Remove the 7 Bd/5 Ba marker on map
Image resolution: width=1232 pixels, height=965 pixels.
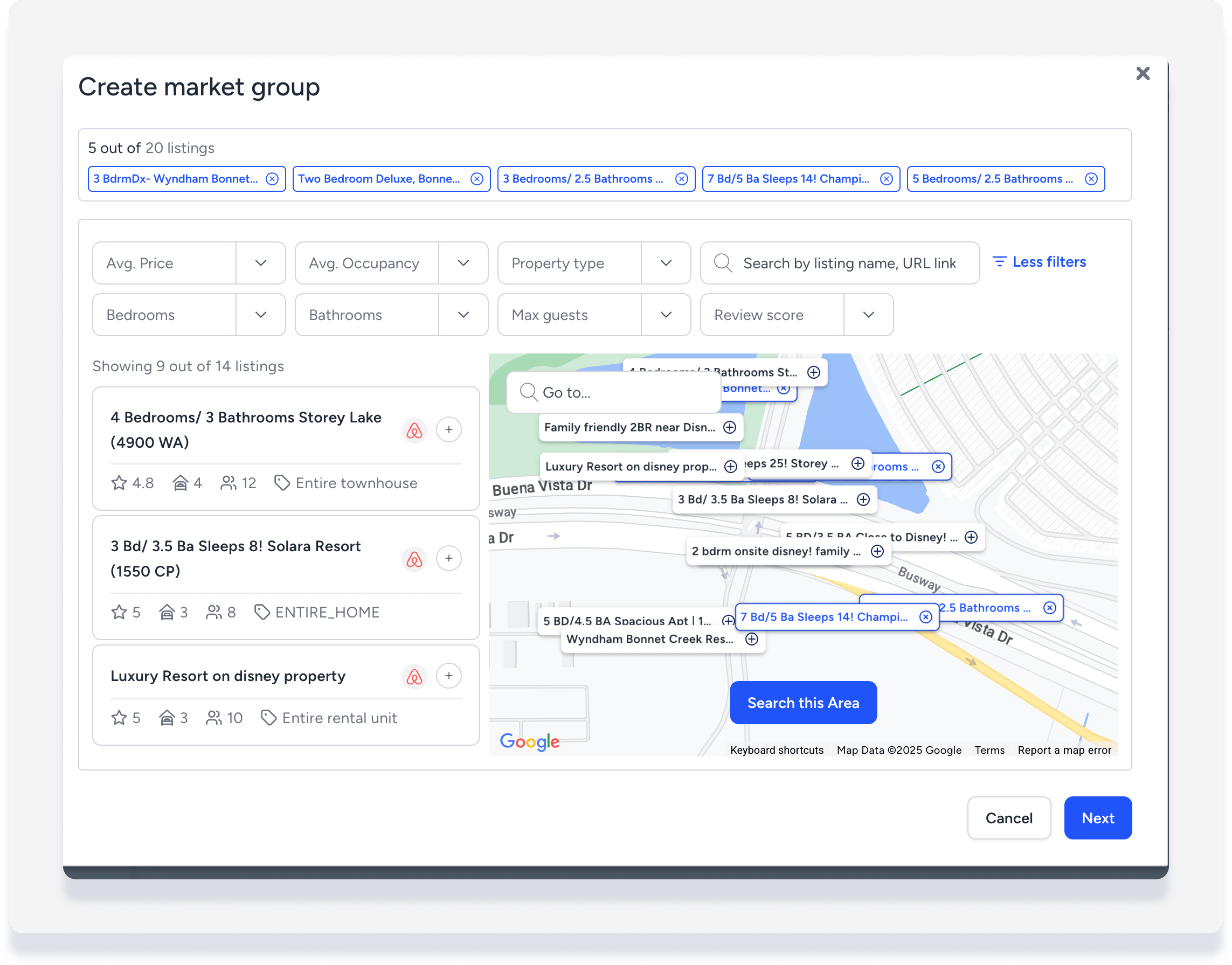925,617
